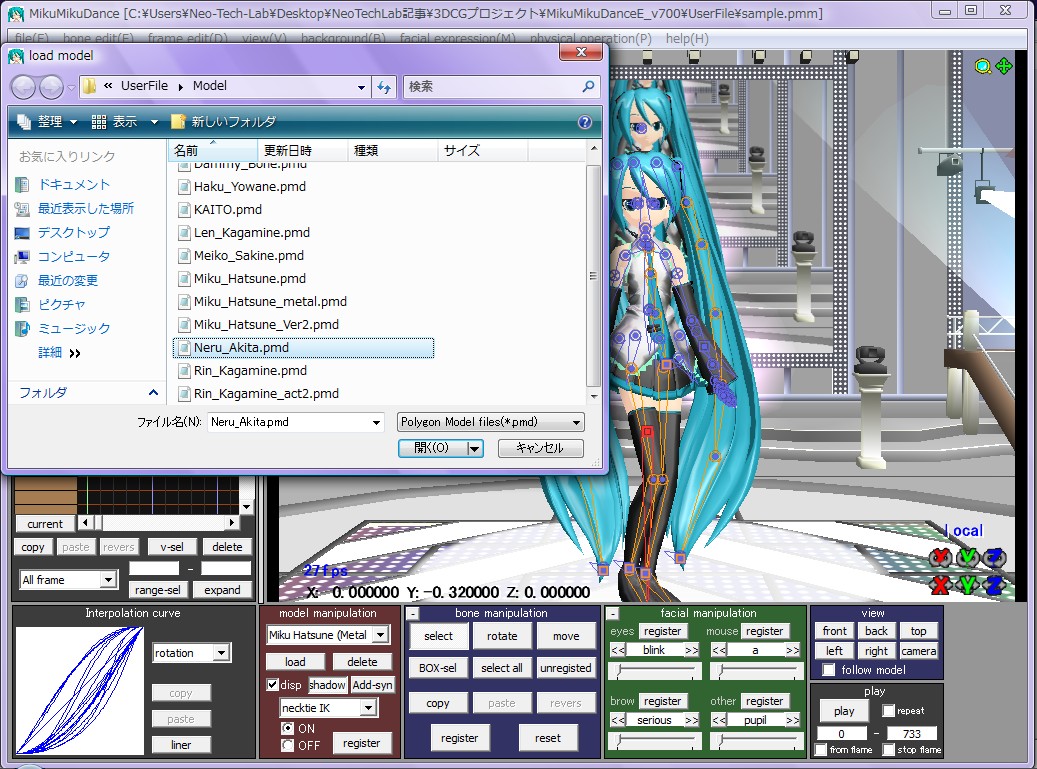
Task: Click the 検索 search field
Action: coord(493,87)
